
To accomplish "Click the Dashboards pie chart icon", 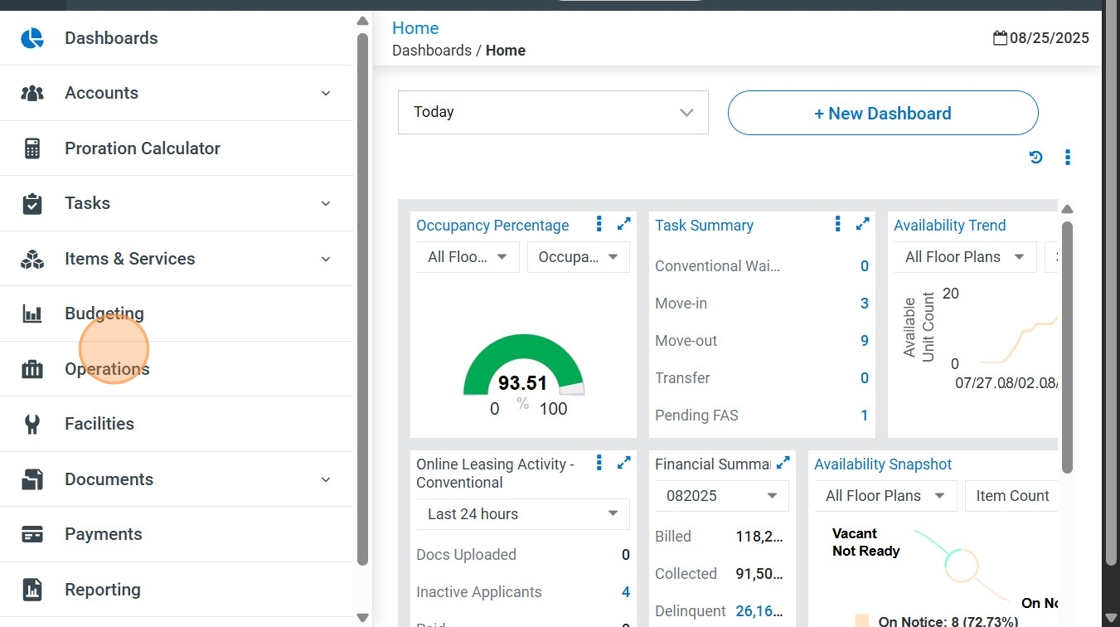I will point(32,38).
